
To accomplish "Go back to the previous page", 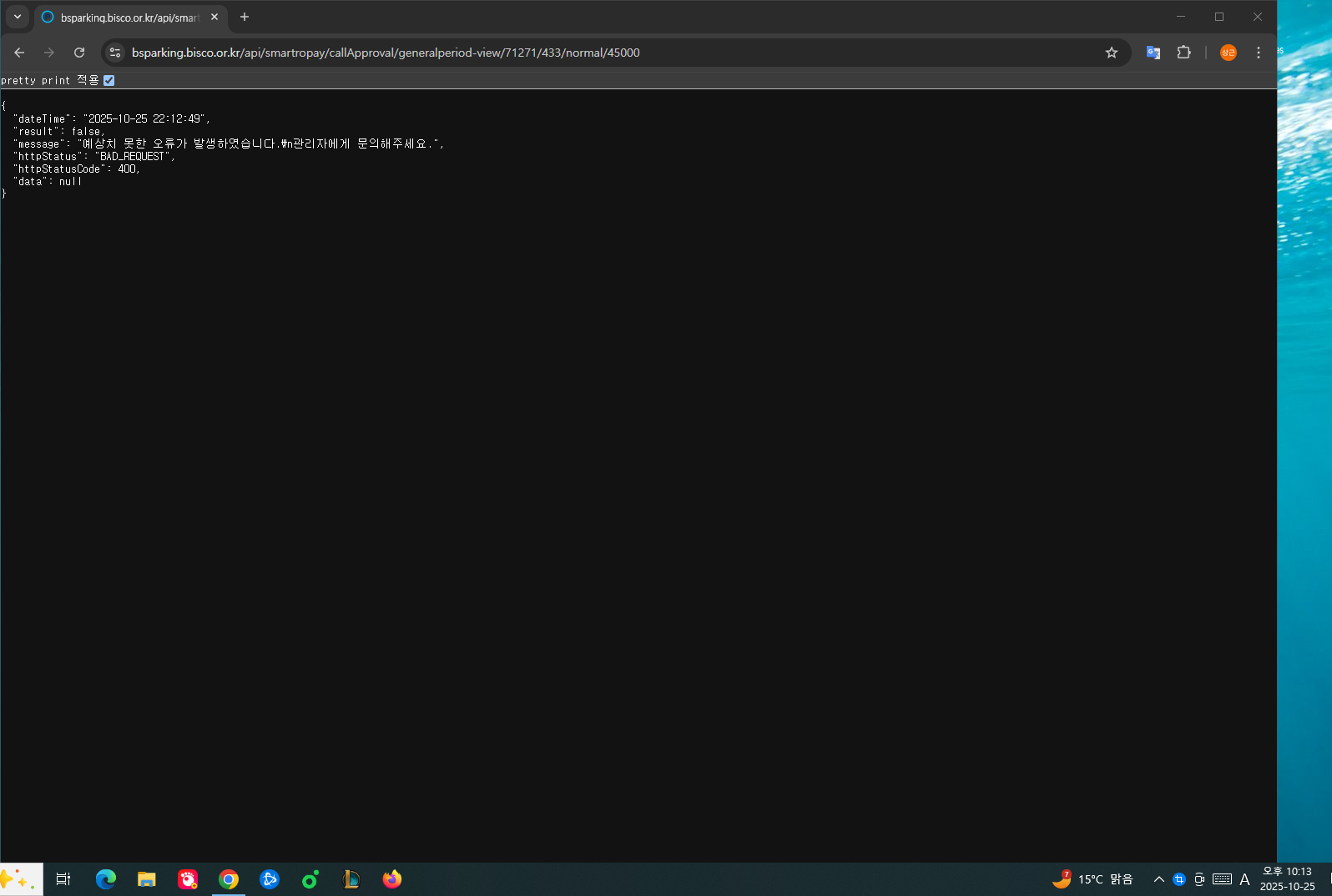I will (19, 53).
